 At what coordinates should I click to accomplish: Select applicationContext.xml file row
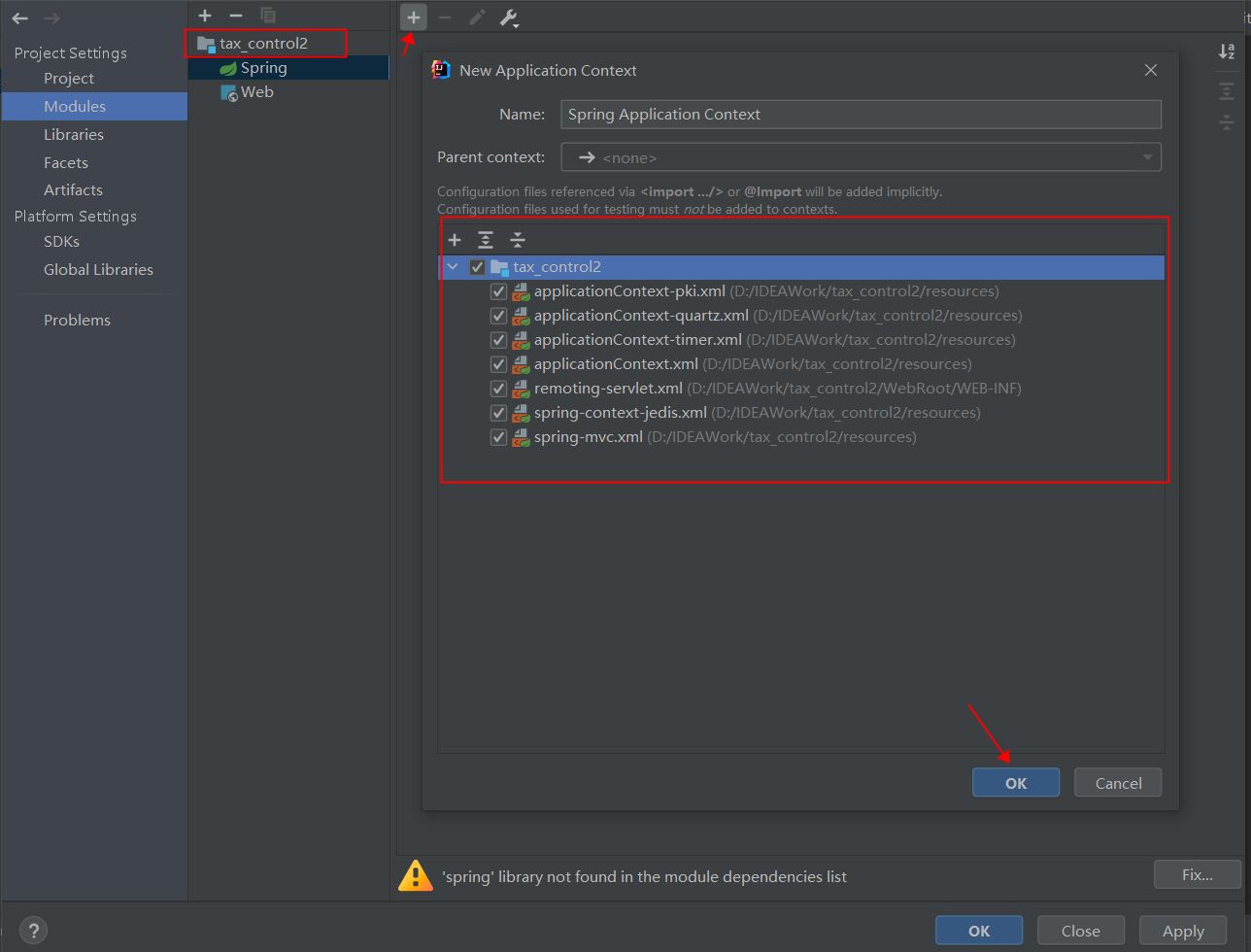[x=801, y=364]
